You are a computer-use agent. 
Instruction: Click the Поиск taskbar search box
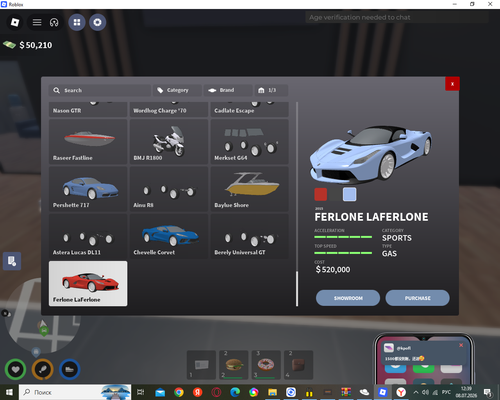pos(75,392)
